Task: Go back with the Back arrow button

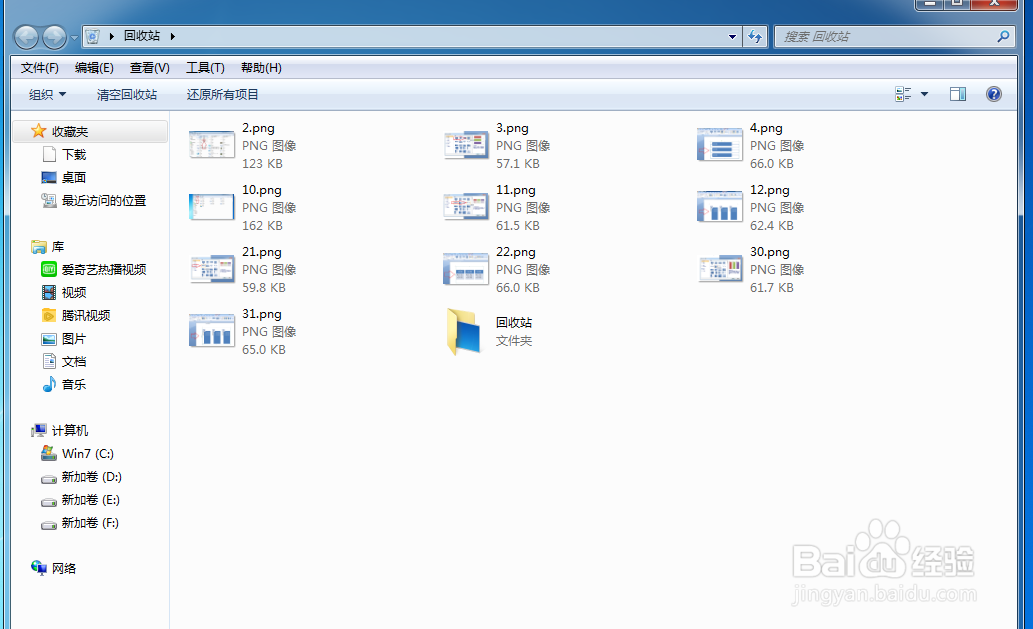Action: point(26,37)
